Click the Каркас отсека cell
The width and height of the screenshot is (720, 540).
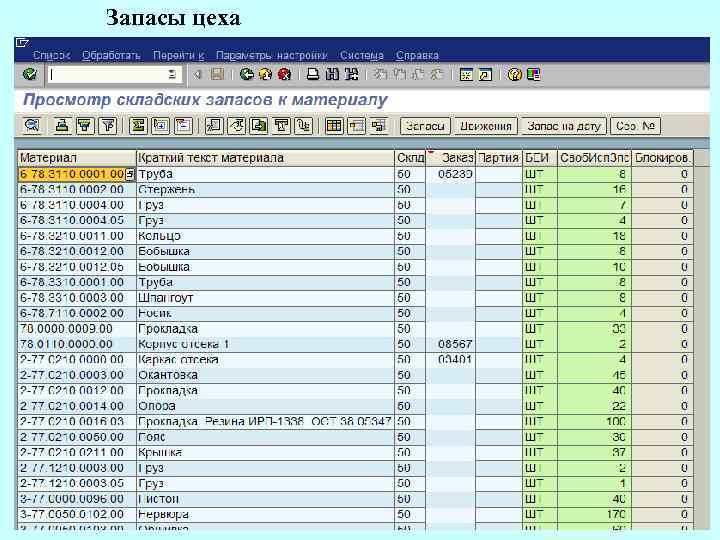coord(265,360)
